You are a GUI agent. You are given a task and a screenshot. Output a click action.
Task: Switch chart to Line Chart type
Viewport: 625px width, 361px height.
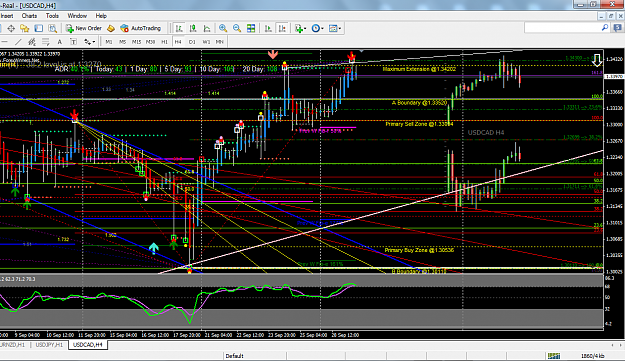click(x=207, y=28)
